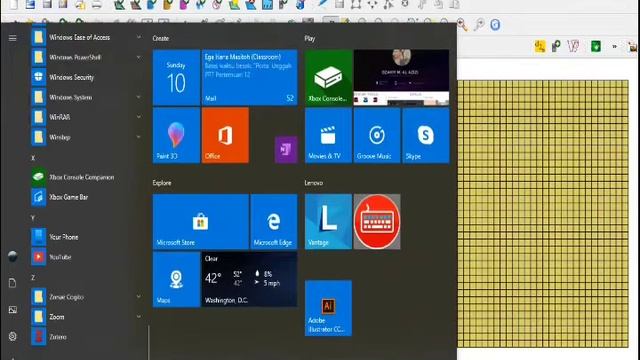Open Settings gear in the Start menu
This screenshot has width=640, height=360.
click(x=13, y=336)
